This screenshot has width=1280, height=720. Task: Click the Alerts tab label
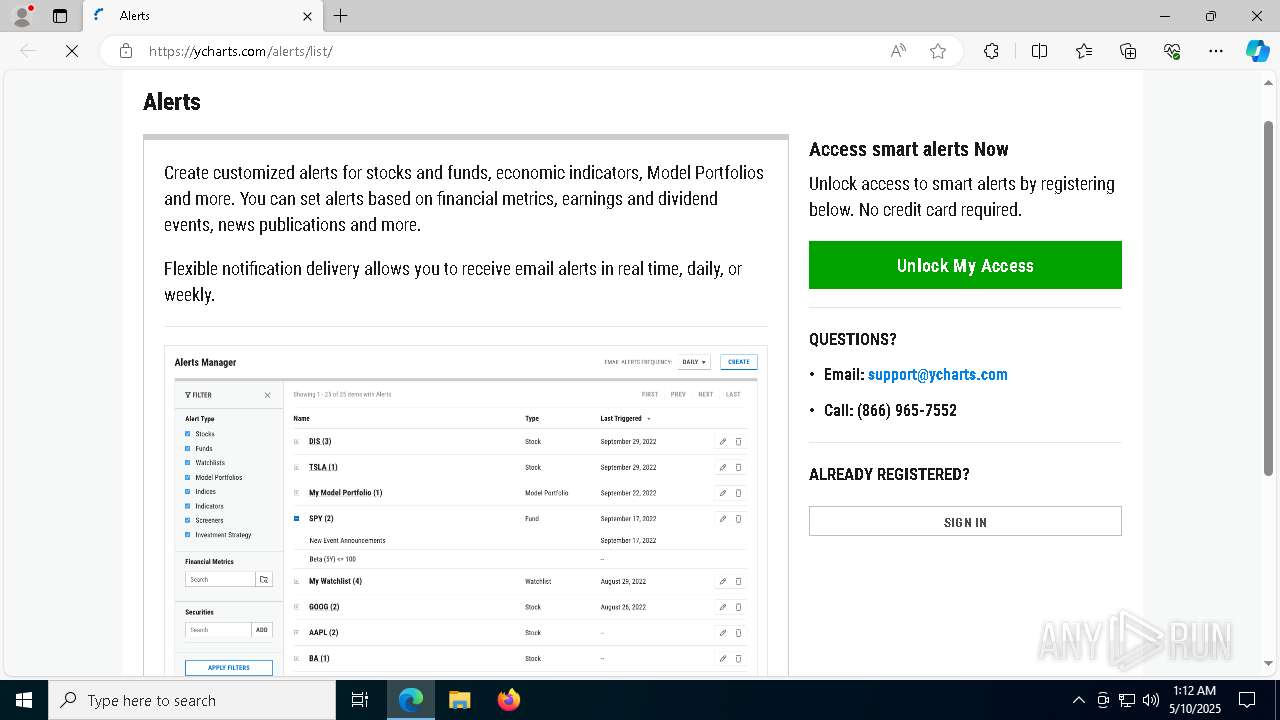click(134, 16)
